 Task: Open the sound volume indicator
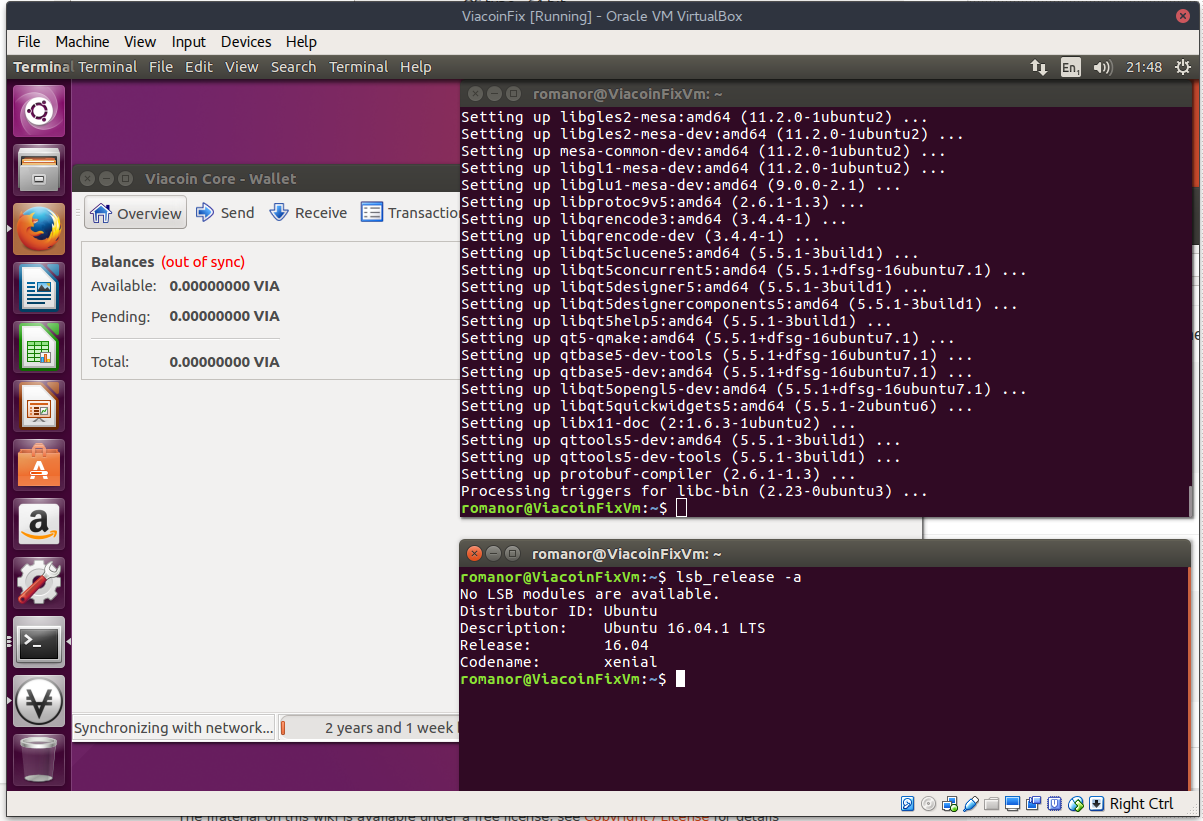tap(1102, 67)
